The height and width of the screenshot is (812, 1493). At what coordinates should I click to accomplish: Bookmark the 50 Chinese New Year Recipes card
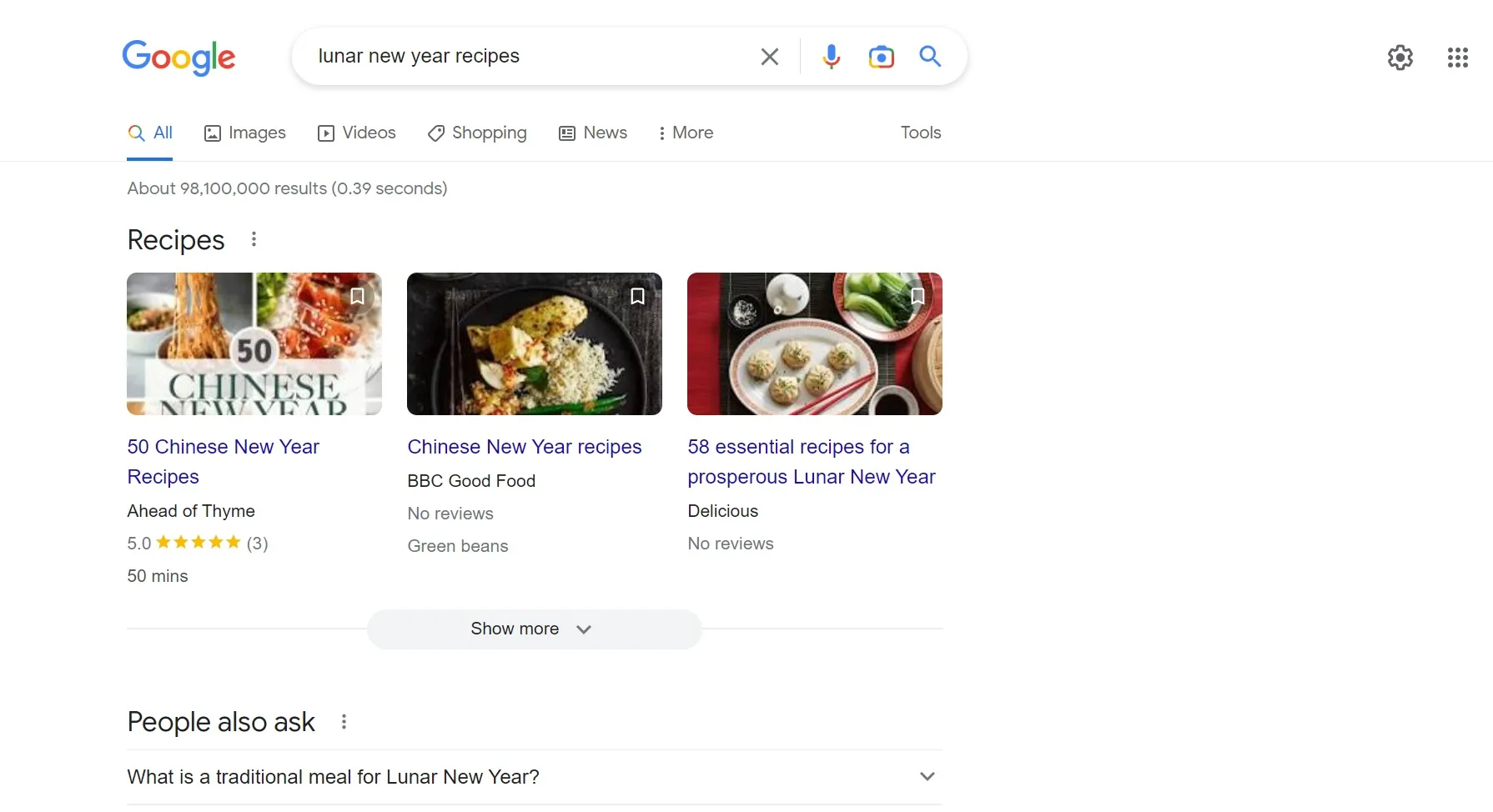357,296
